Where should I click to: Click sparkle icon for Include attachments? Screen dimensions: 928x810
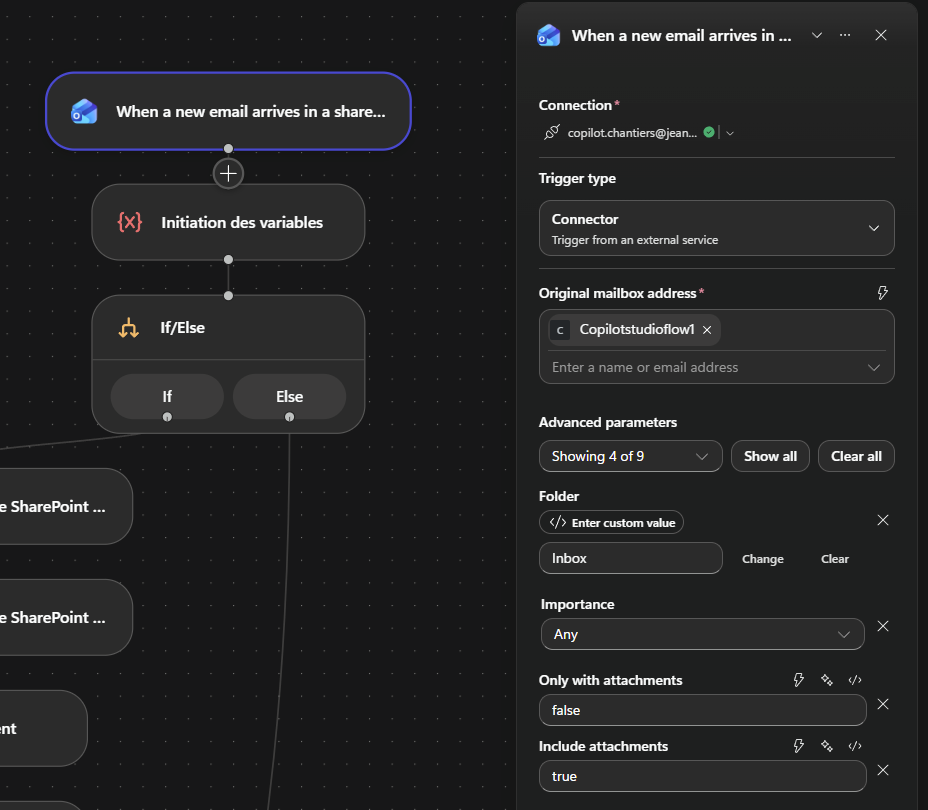[x=827, y=746]
